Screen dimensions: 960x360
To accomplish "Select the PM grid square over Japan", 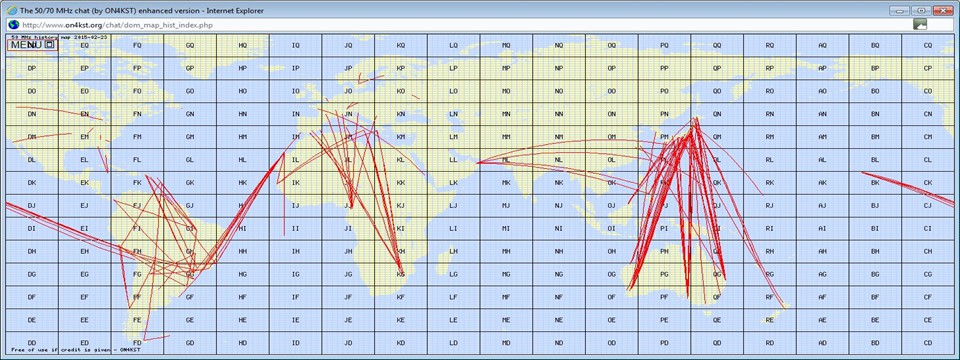I will pyautogui.click(x=664, y=137).
